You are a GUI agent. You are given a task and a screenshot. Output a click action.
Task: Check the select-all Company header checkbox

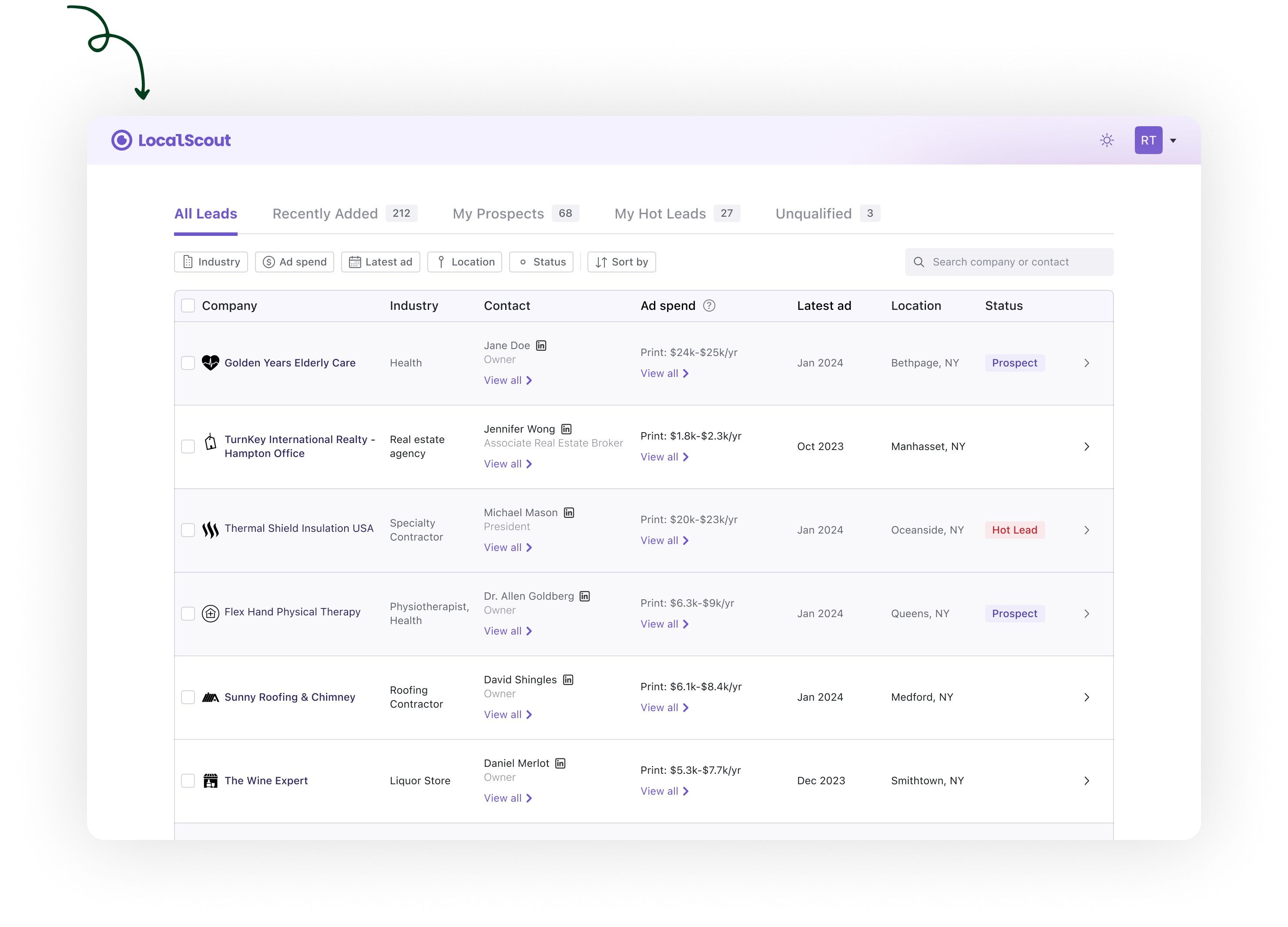188,306
